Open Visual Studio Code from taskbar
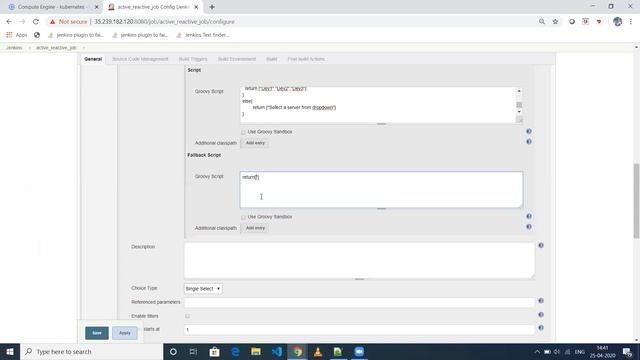The width and height of the screenshot is (640, 360). click(277, 351)
